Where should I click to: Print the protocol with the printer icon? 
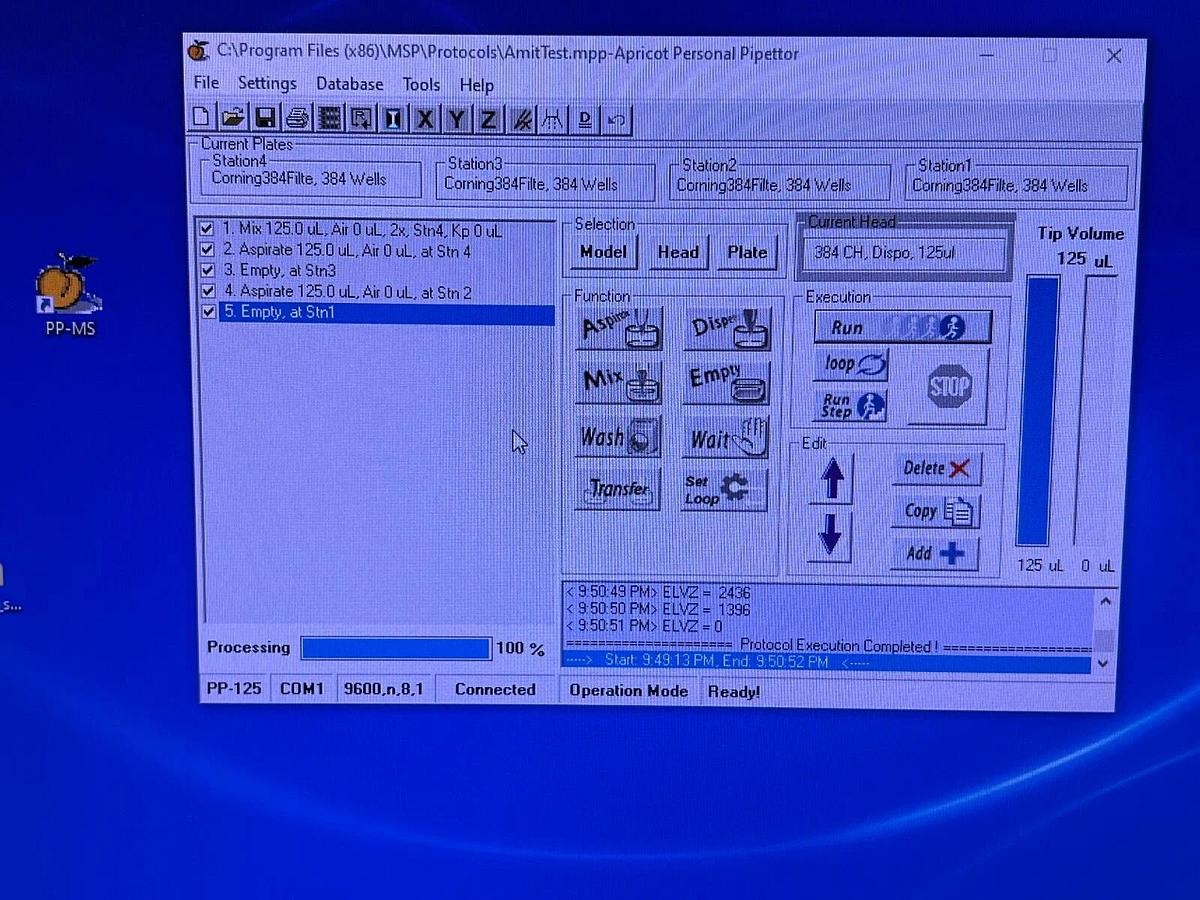coord(297,119)
